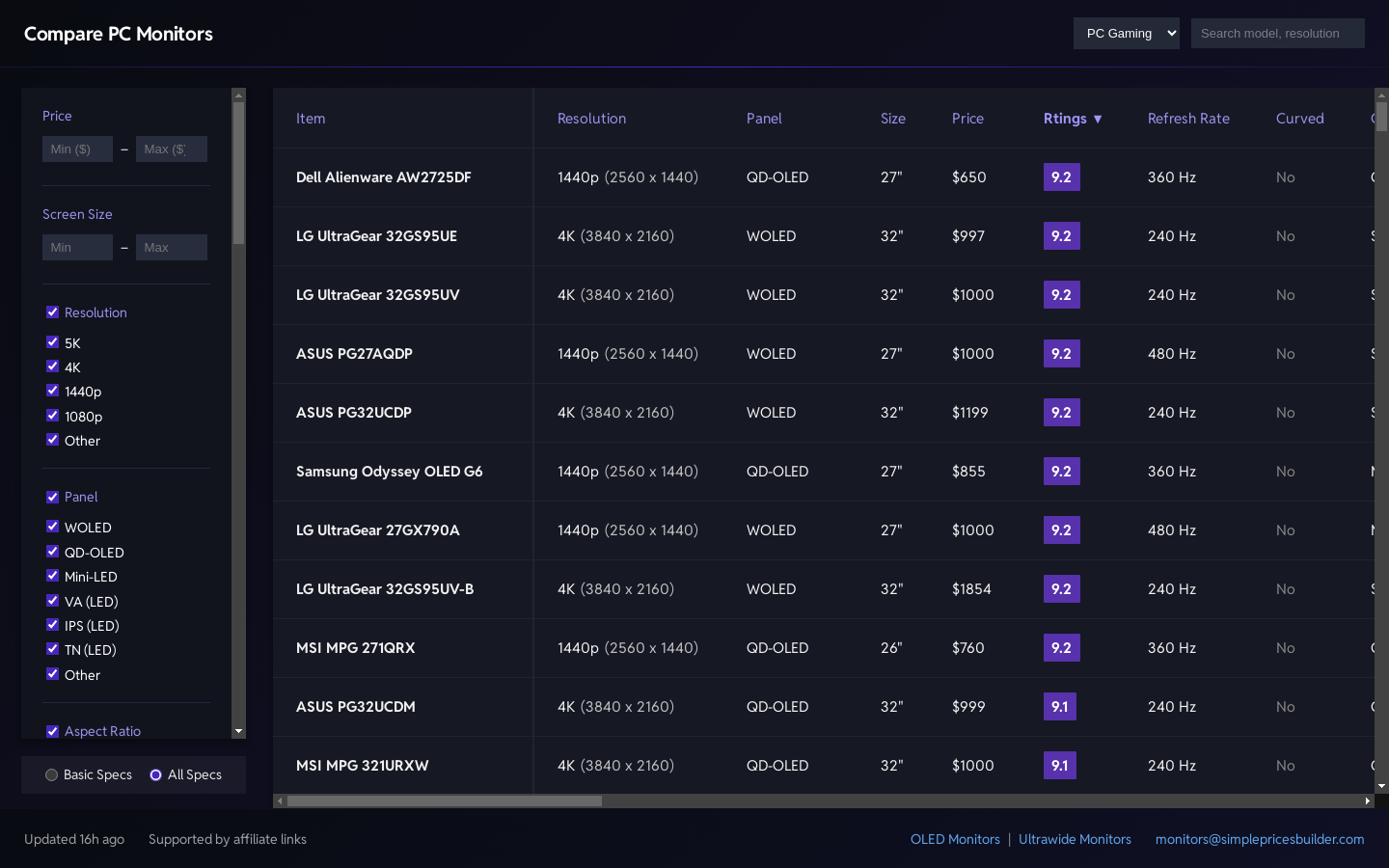The width and height of the screenshot is (1389, 868).
Task: Sort table by Resolution column
Action: point(591,119)
